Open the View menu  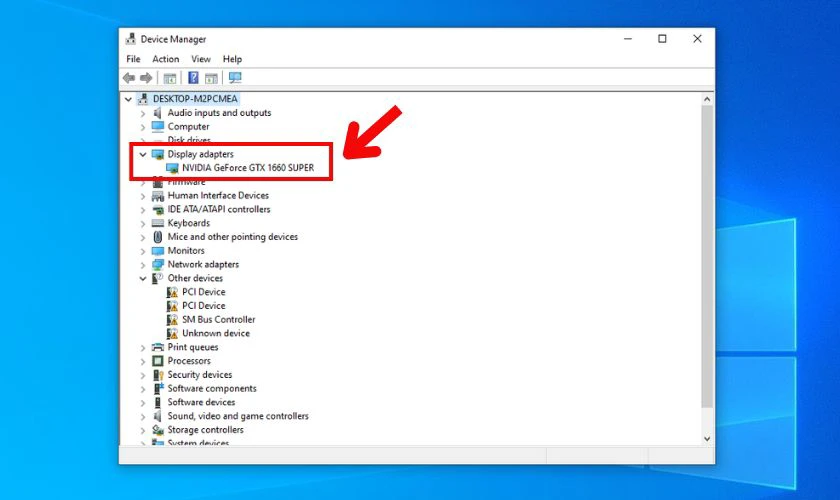pos(201,59)
